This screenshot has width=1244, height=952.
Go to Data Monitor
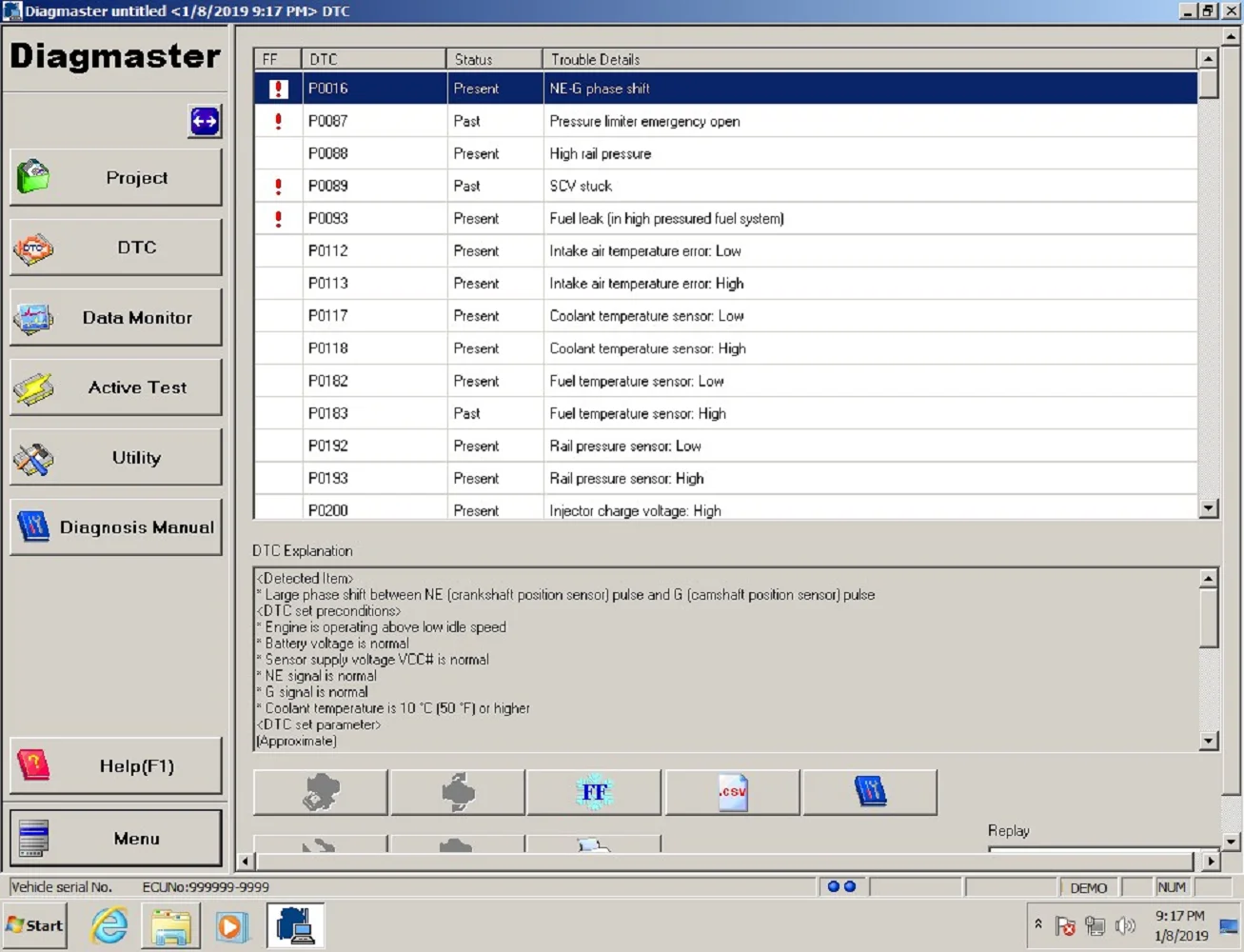pos(116,318)
